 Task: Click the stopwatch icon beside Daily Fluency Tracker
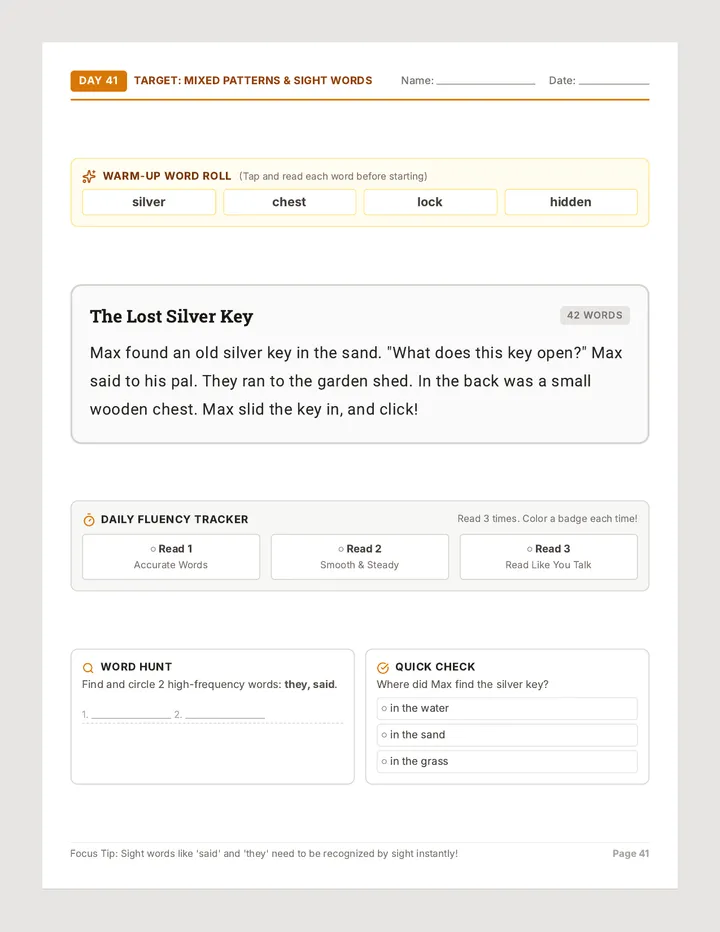click(89, 519)
